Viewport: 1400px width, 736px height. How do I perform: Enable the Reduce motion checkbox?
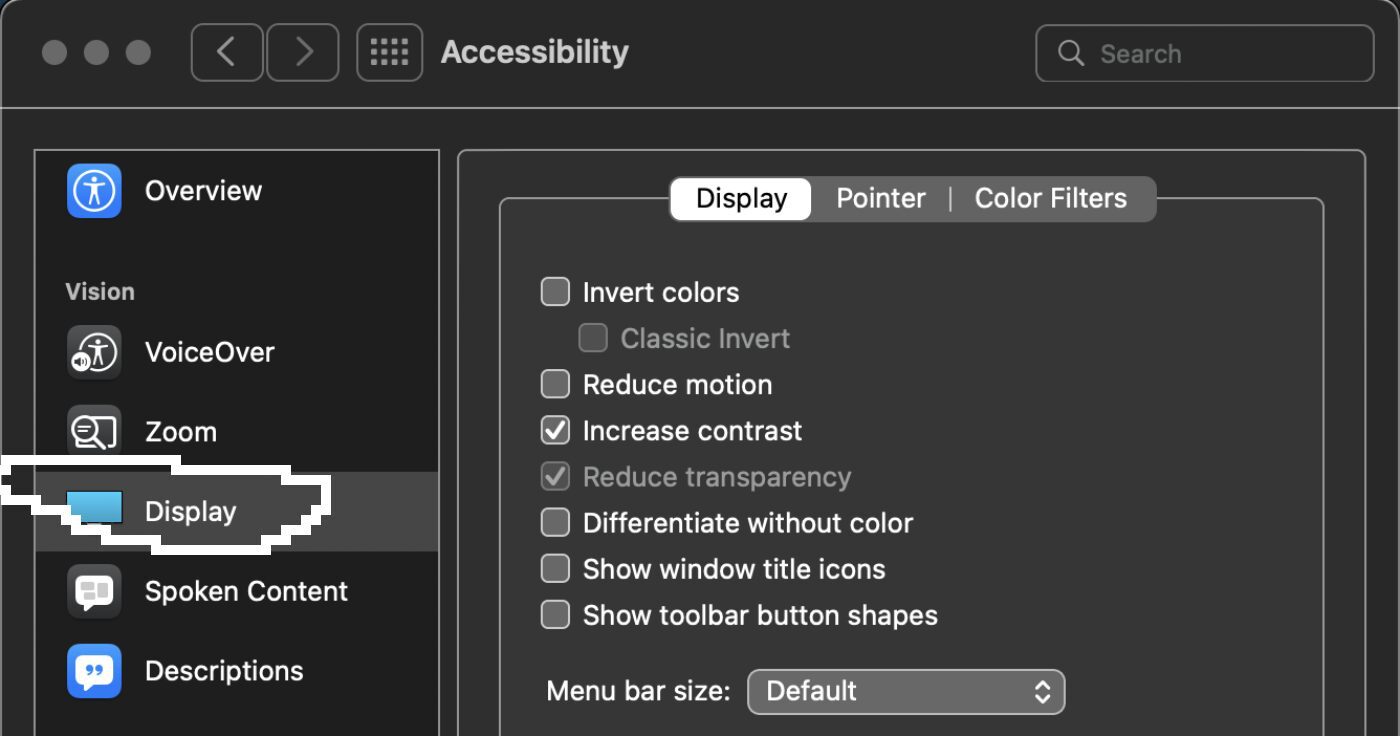click(555, 384)
